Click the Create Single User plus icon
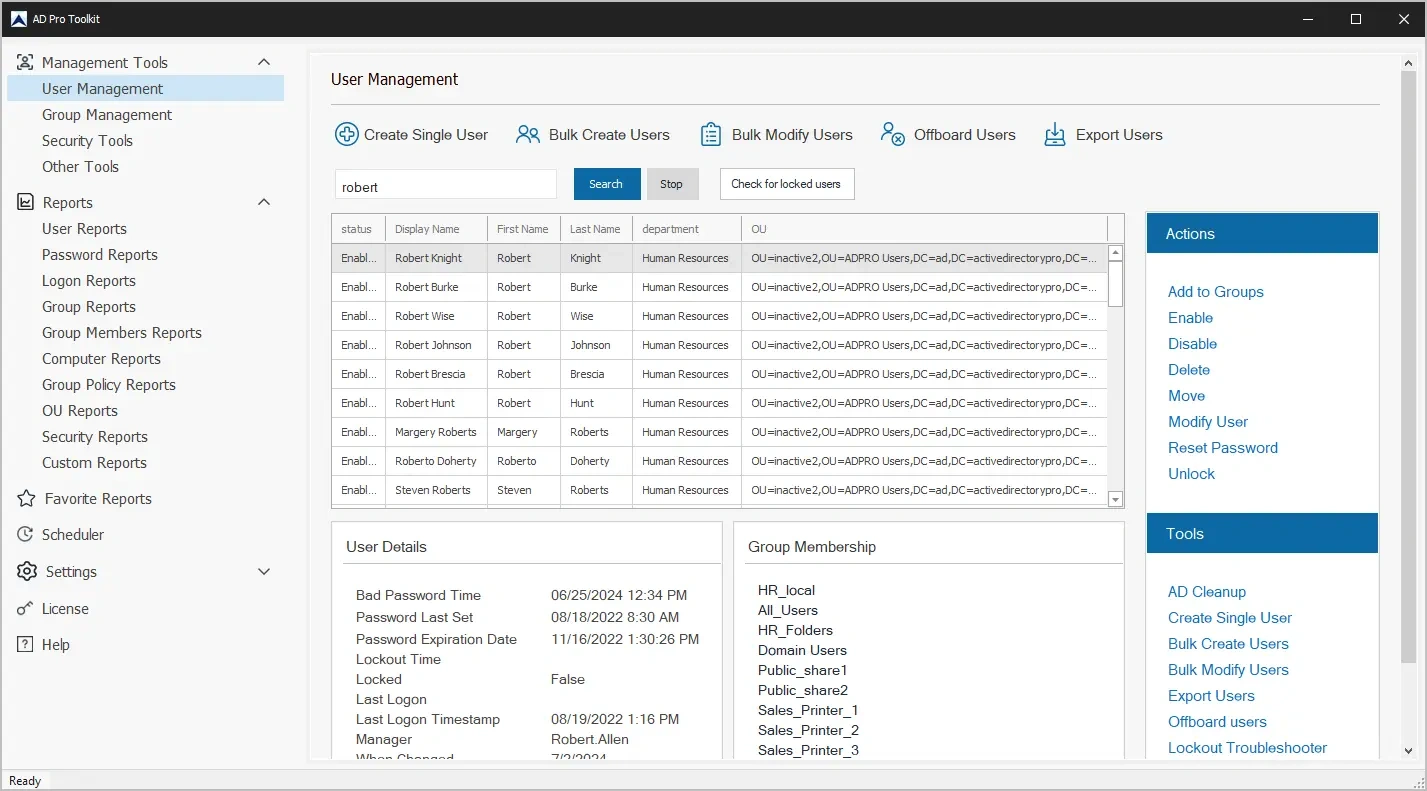The image size is (1427, 791). 346,134
